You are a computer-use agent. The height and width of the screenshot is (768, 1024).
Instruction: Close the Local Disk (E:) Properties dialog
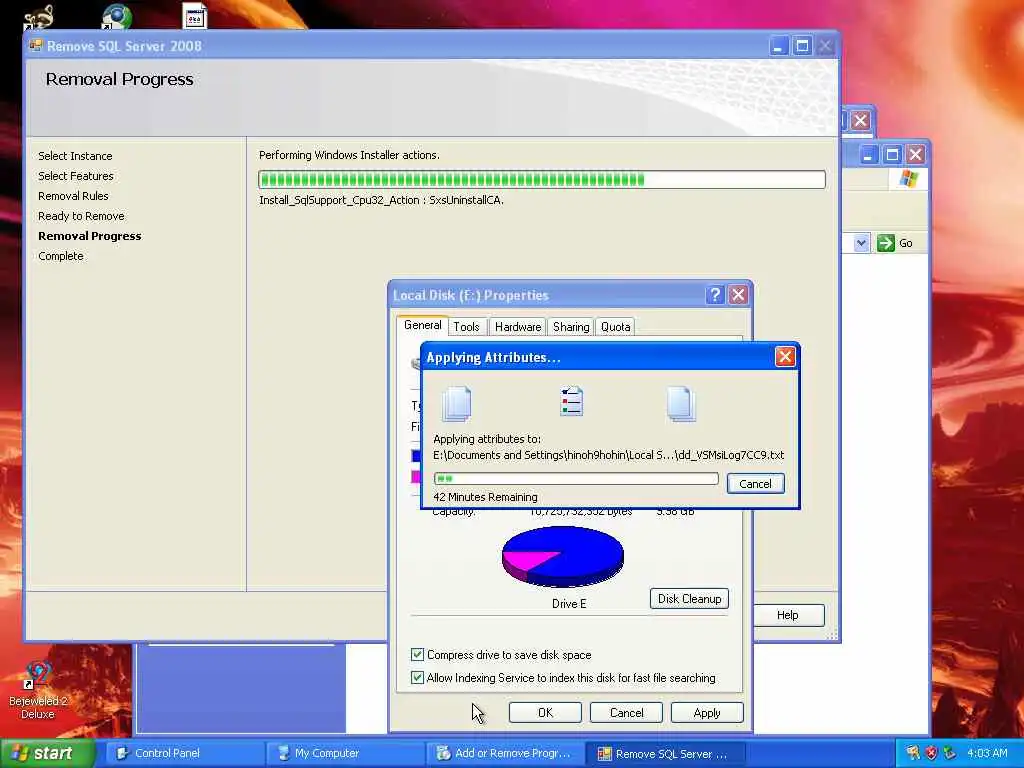pos(738,295)
